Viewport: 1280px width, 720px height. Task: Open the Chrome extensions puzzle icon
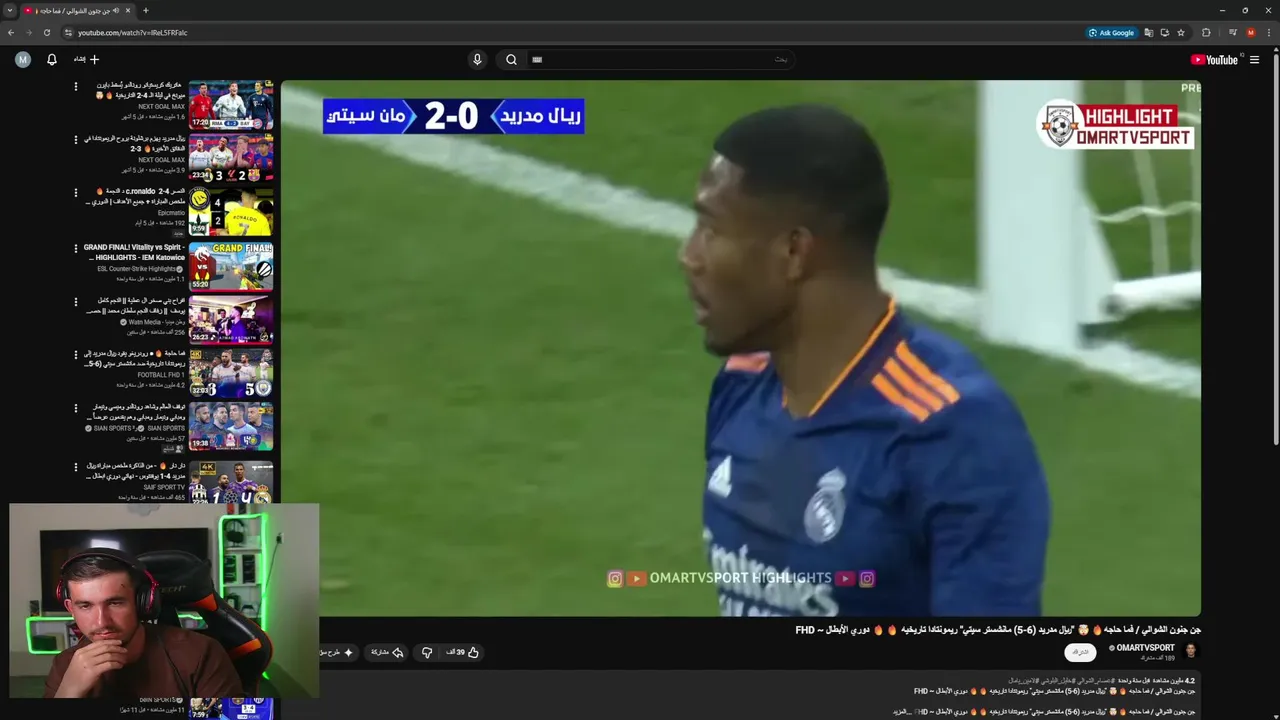(1206, 32)
